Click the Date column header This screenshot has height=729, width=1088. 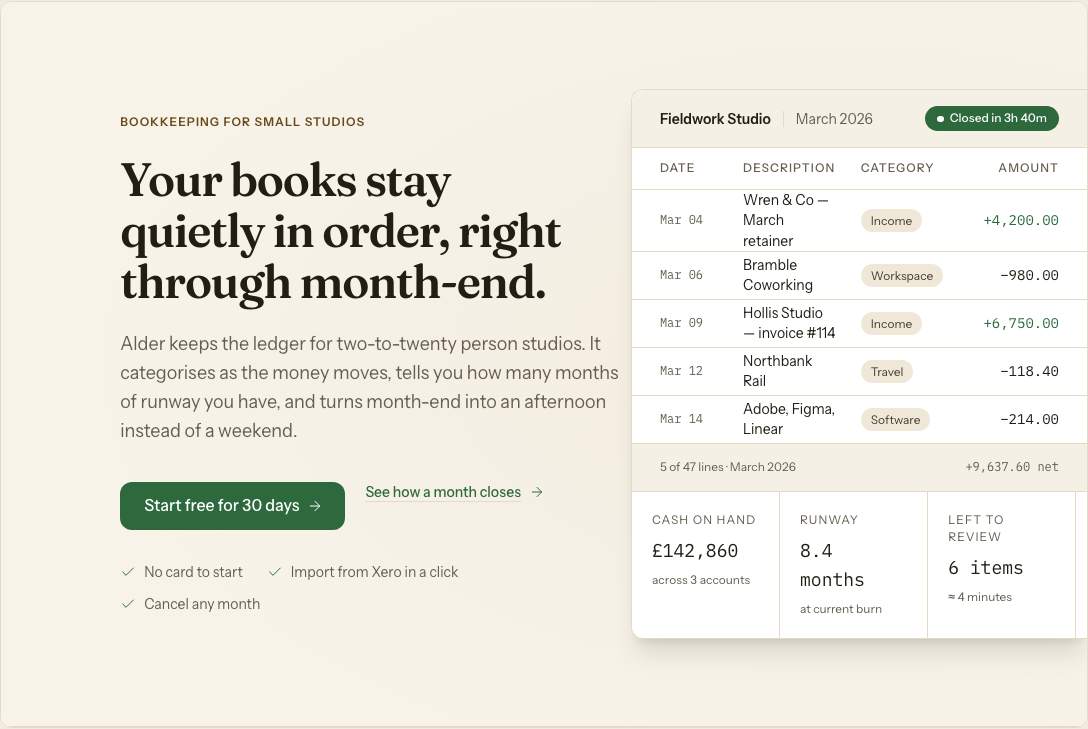pos(677,168)
